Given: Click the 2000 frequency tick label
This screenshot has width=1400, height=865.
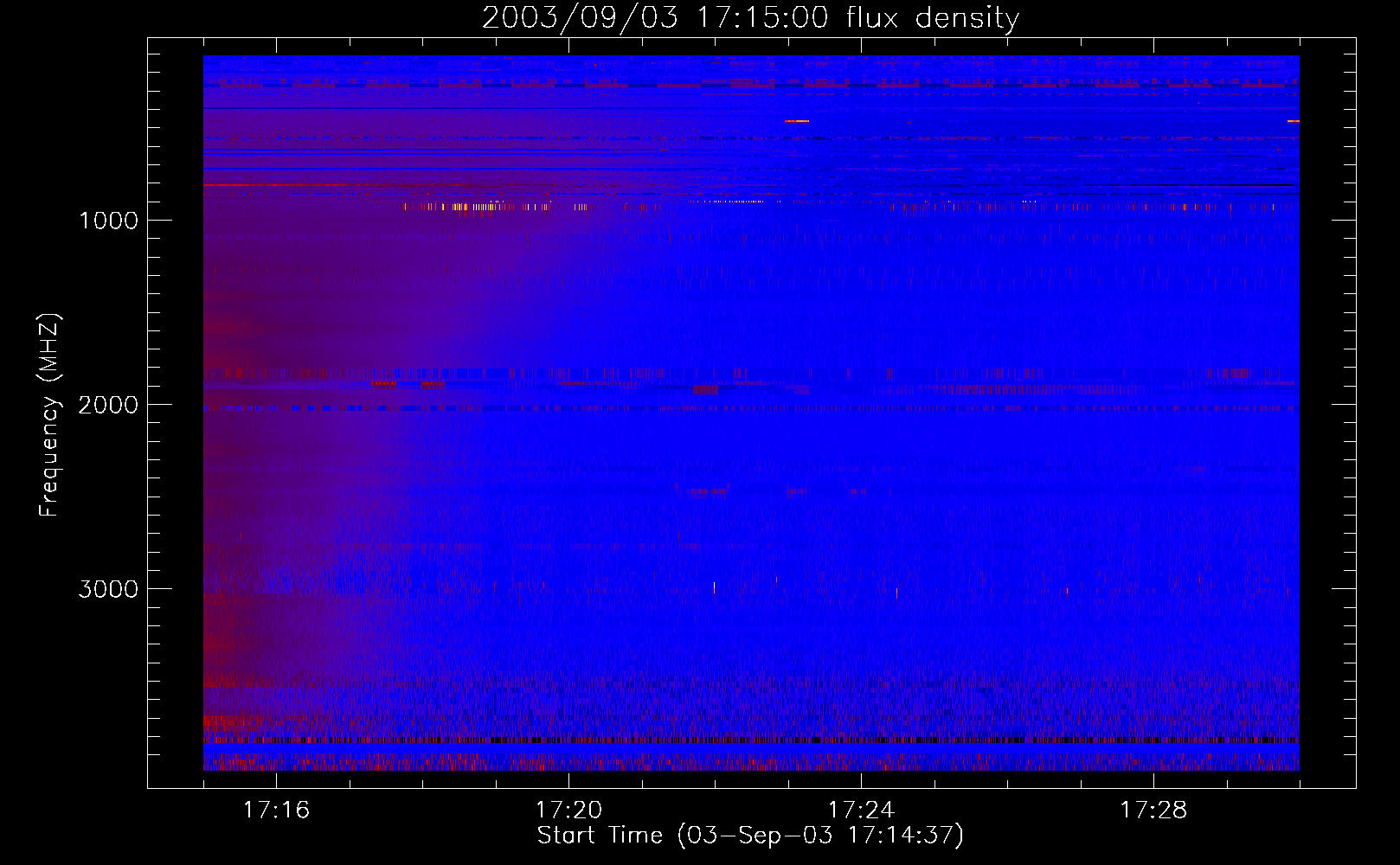Looking at the screenshot, I should 108,405.
